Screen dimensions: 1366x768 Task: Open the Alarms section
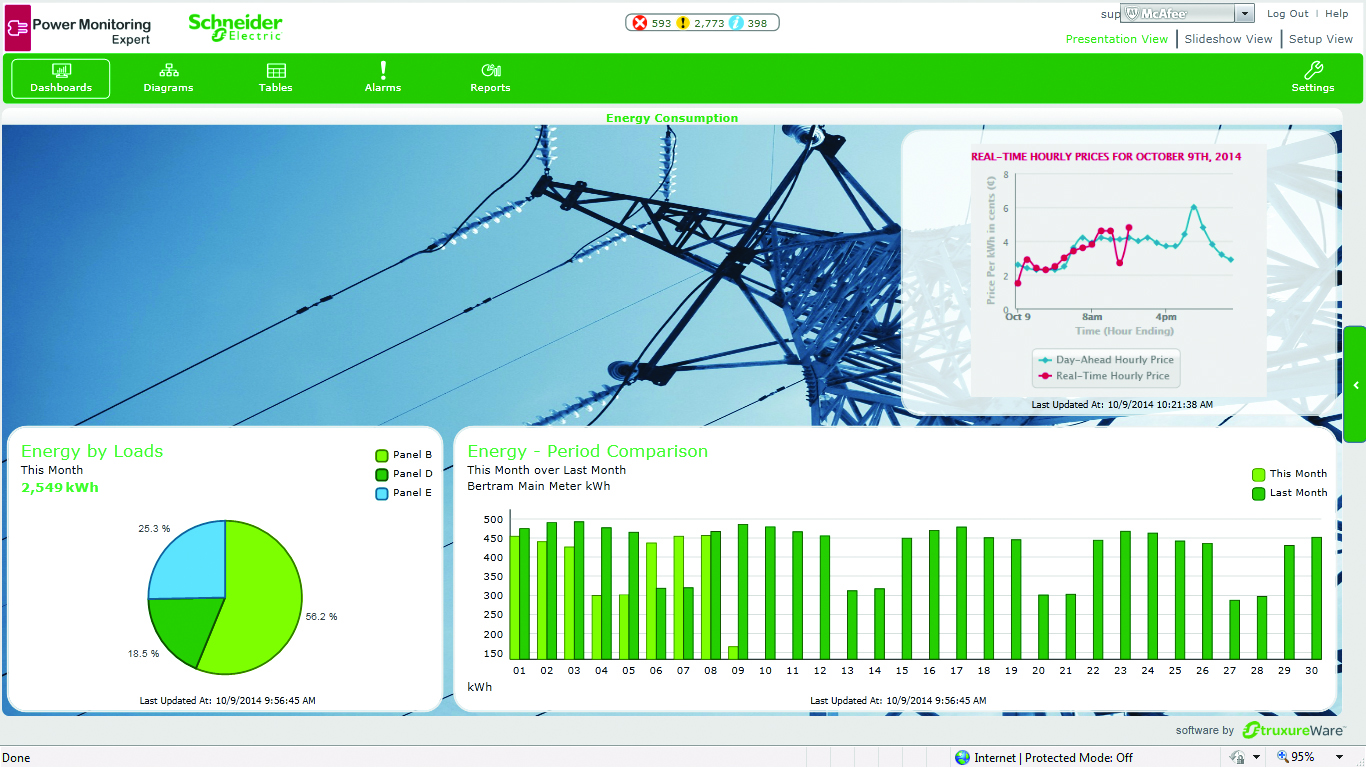click(x=383, y=78)
